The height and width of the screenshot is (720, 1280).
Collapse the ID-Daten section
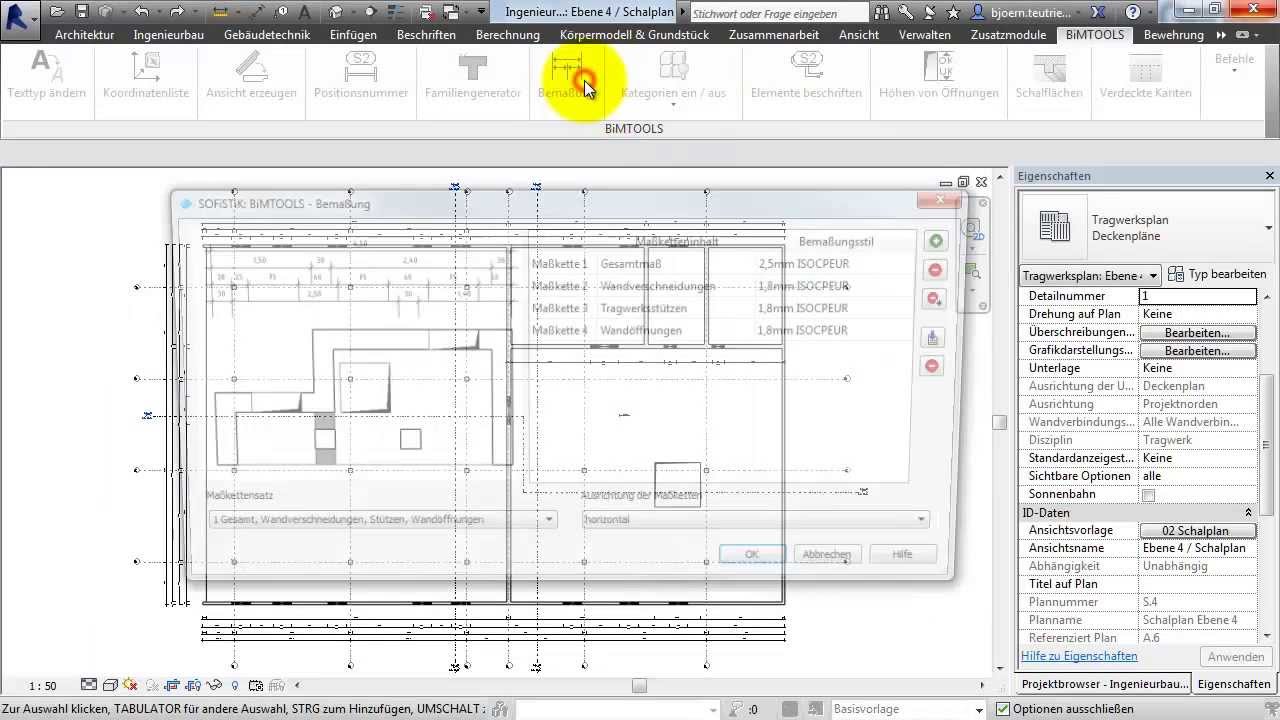(1248, 513)
